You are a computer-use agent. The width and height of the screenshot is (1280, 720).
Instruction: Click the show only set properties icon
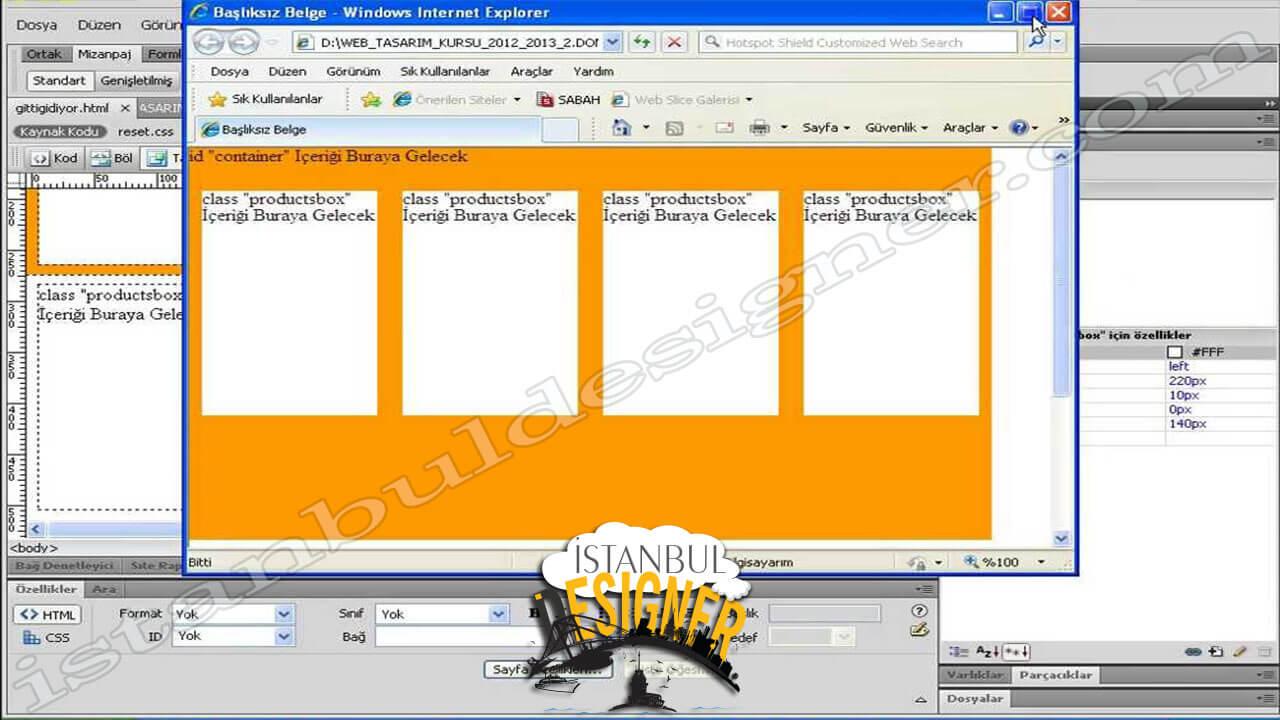click(x=1015, y=651)
